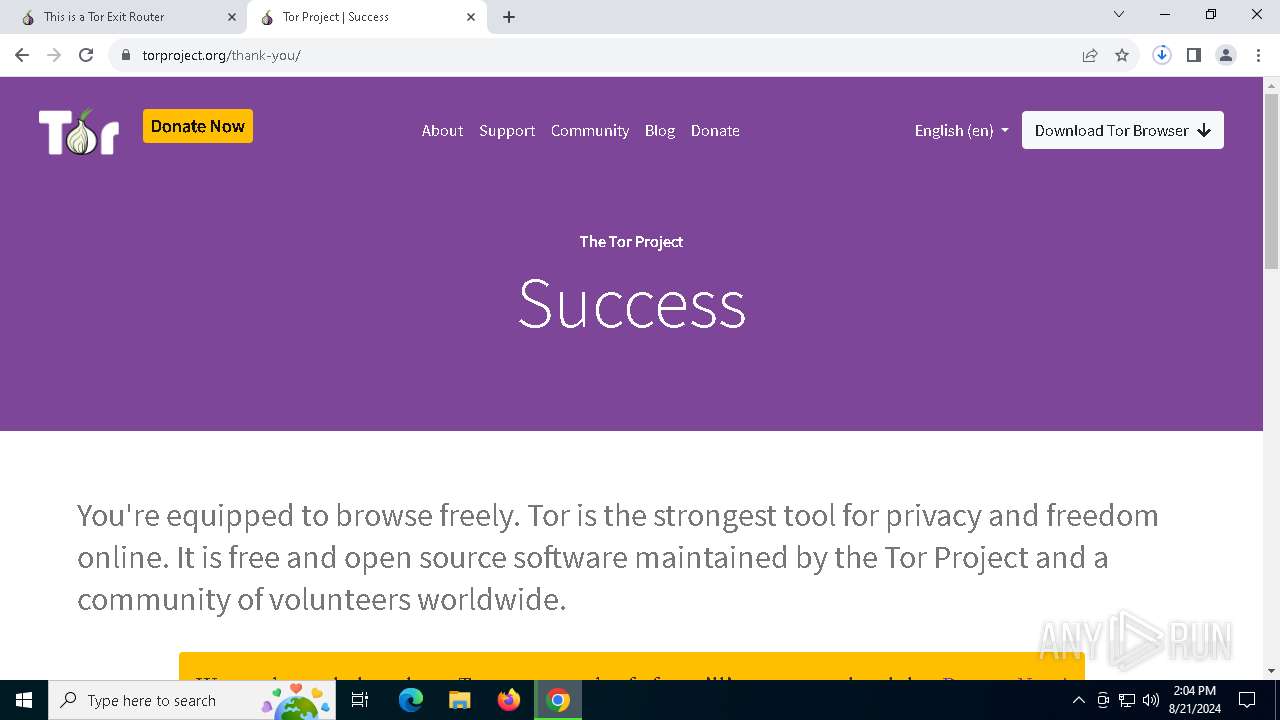The width and height of the screenshot is (1280, 720).
Task: Bookmark this tab with the star icon
Action: point(1122,55)
